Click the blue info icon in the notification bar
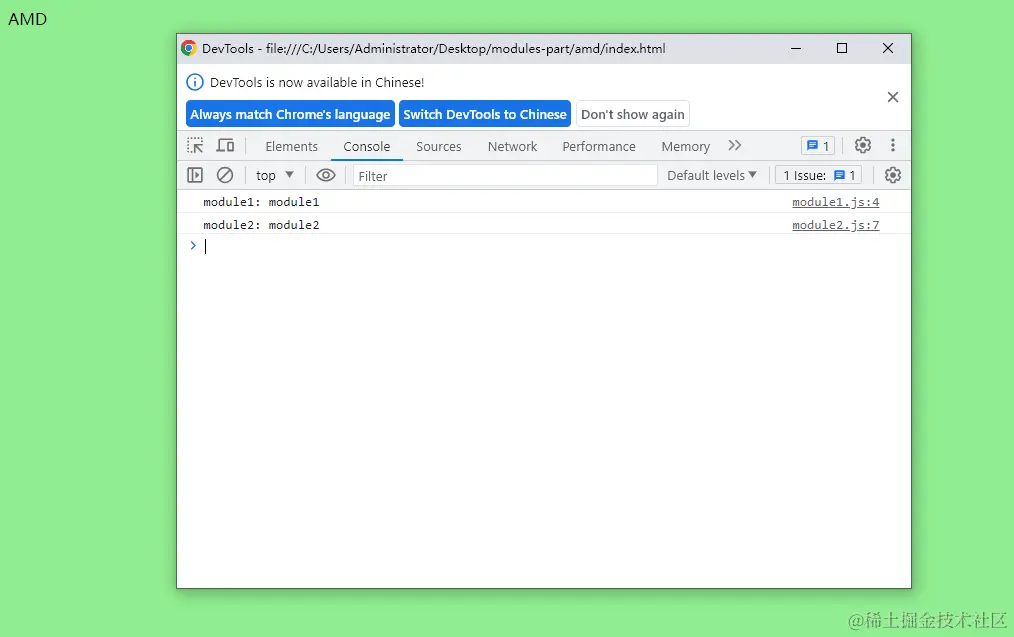 coord(195,82)
